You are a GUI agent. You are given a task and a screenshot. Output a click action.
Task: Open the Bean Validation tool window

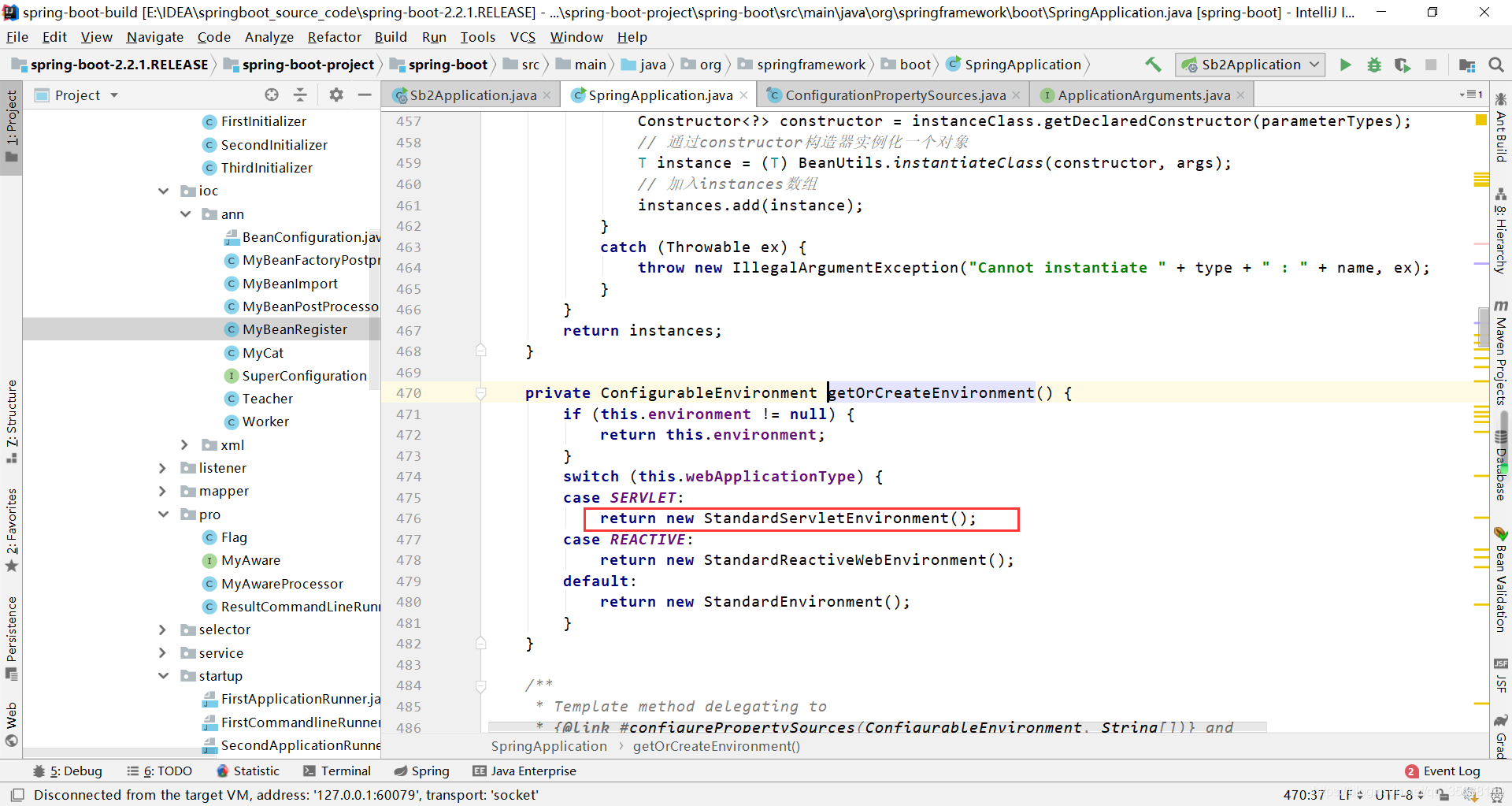[1501, 580]
